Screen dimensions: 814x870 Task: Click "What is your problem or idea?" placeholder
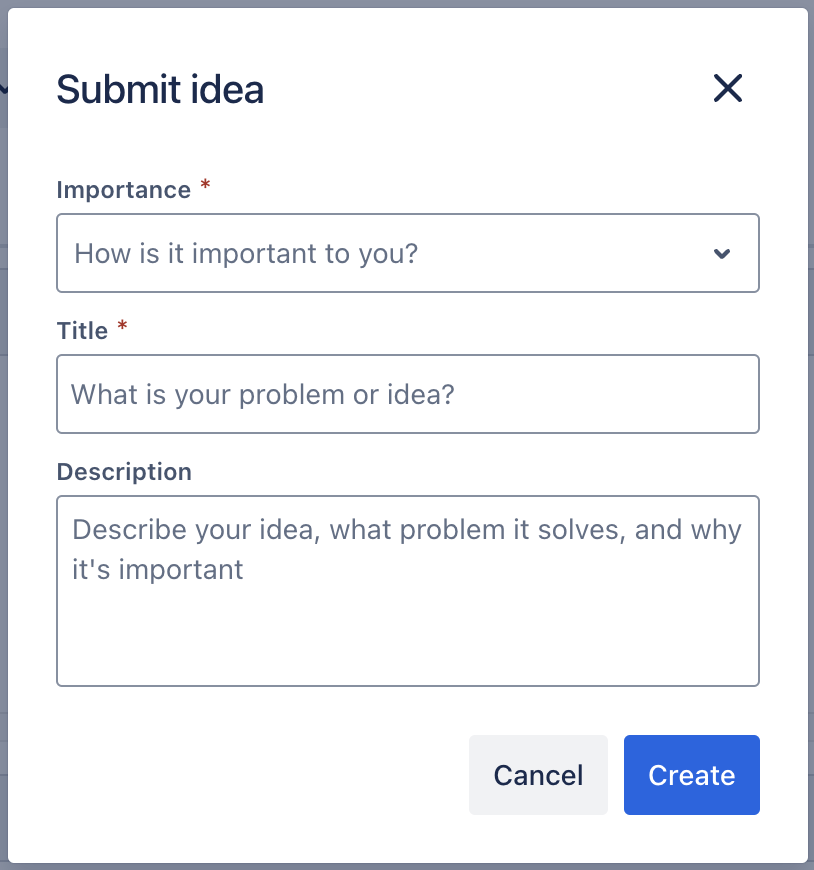[x=262, y=394]
